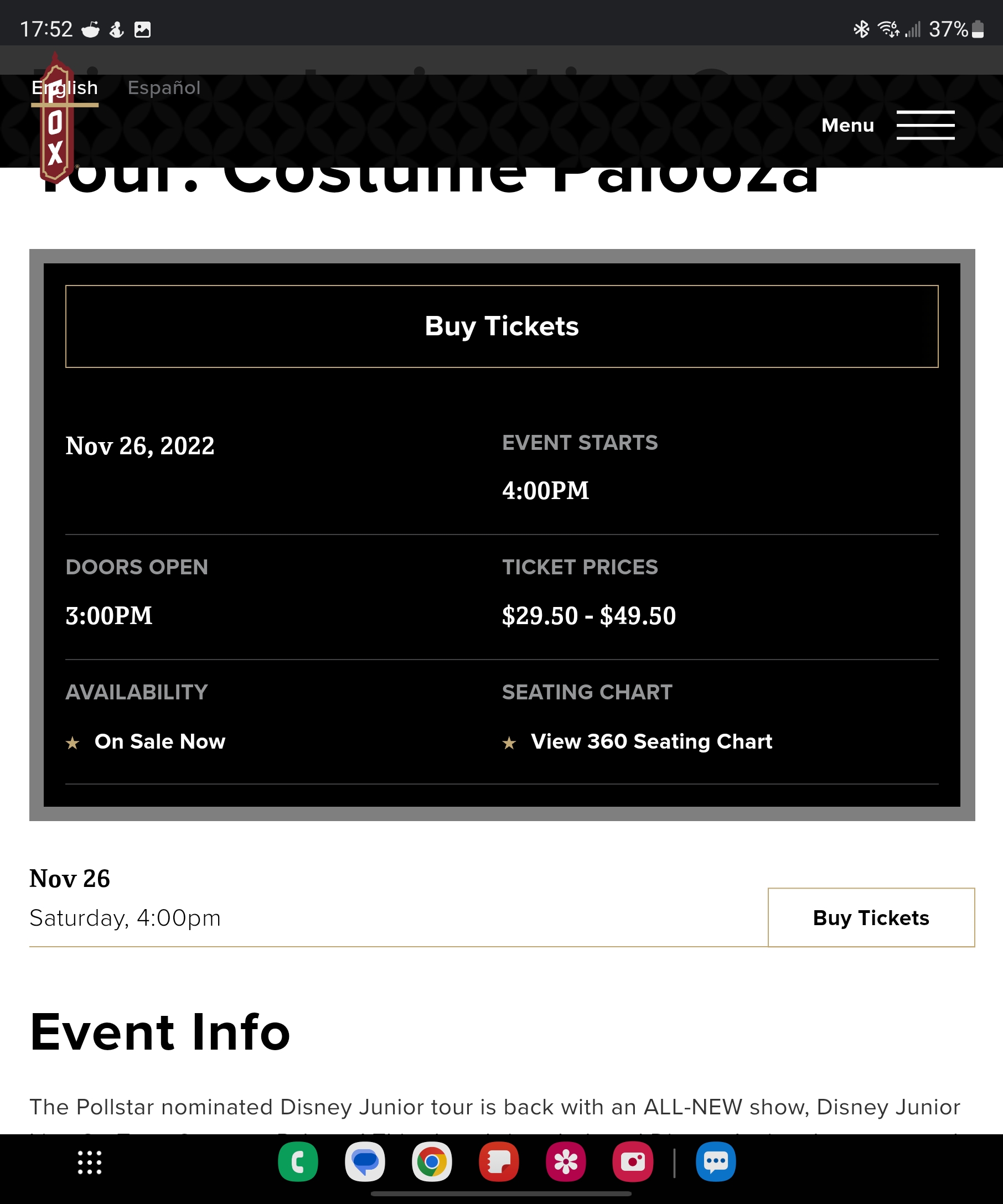
Task: Click the On Sale Now link
Action: pos(160,741)
